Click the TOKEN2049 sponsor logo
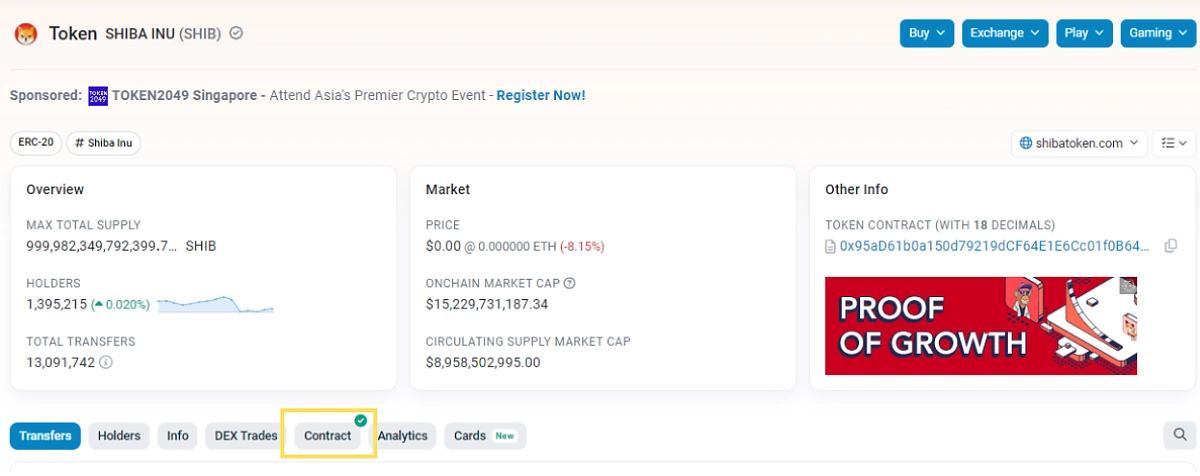The height and width of the screenshot is (476, 1200). (98, 96)
